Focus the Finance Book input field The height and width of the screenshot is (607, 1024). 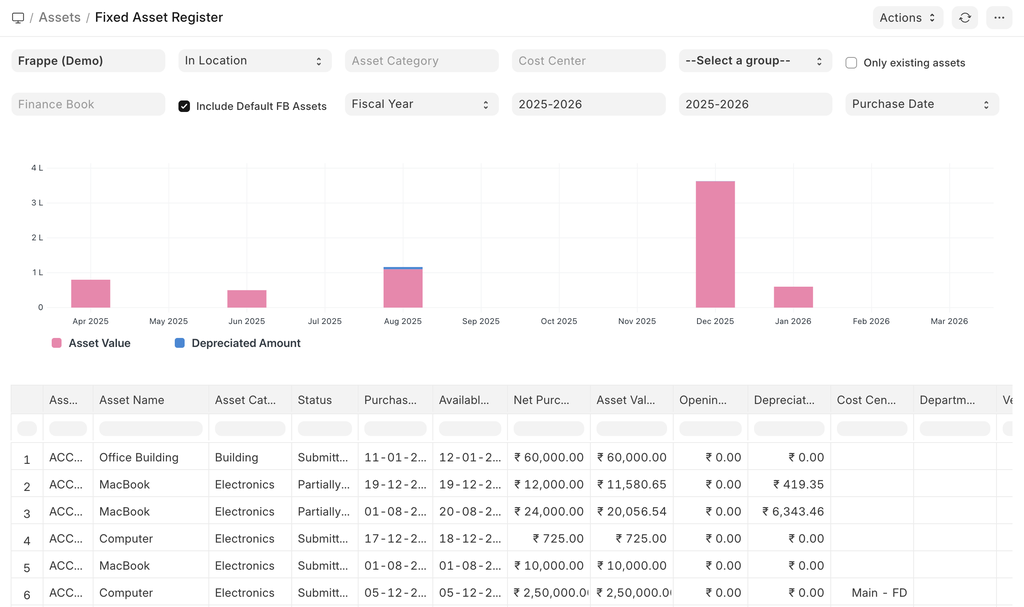pyautogui.click(x=88, y=104)
